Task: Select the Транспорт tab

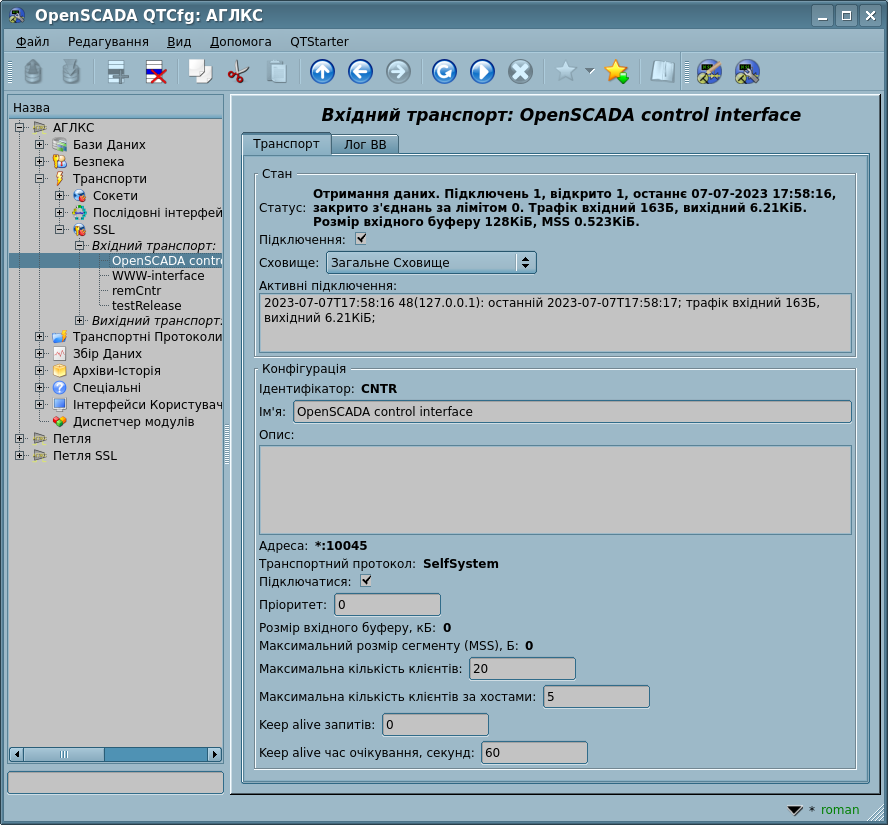Action: 286,144
